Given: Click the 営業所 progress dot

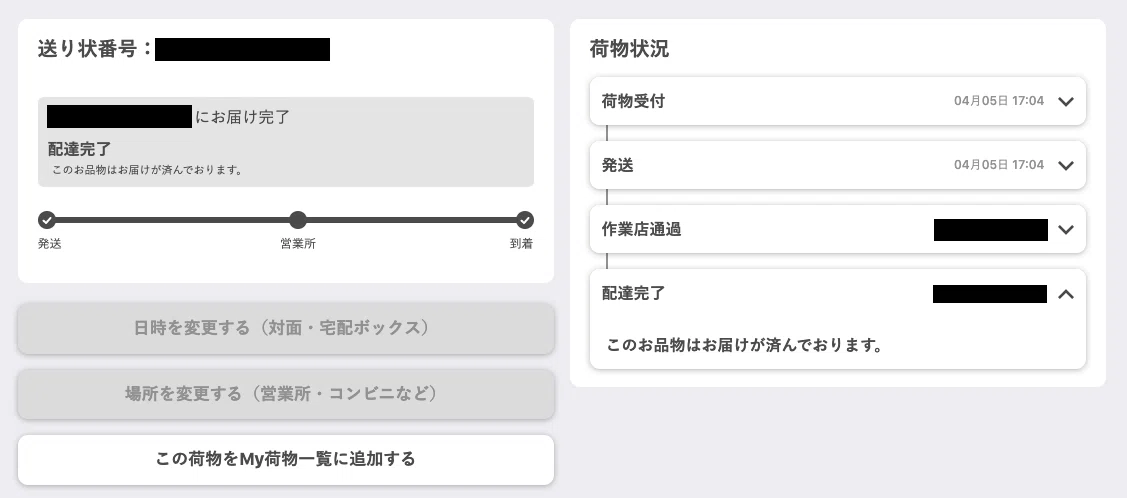Looking at the screenshot, I should point(298,220).
